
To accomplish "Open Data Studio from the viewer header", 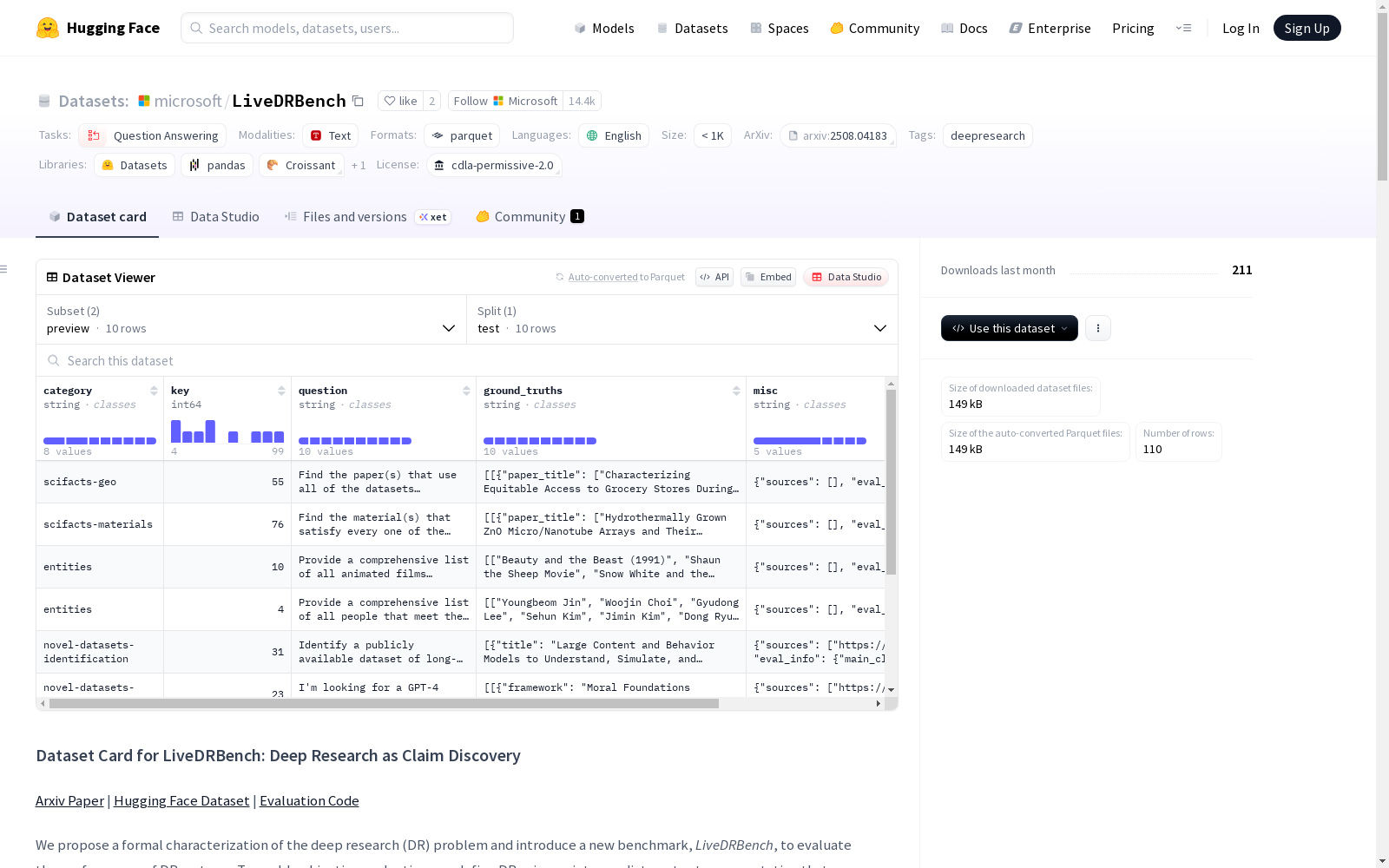I will [846, 277].
